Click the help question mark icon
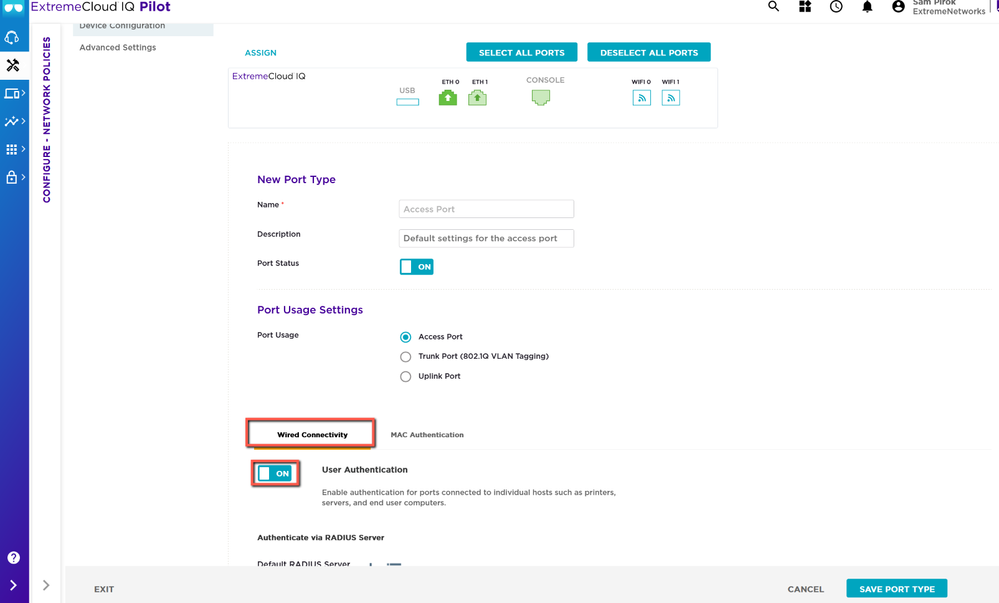 tap(14, 558)
